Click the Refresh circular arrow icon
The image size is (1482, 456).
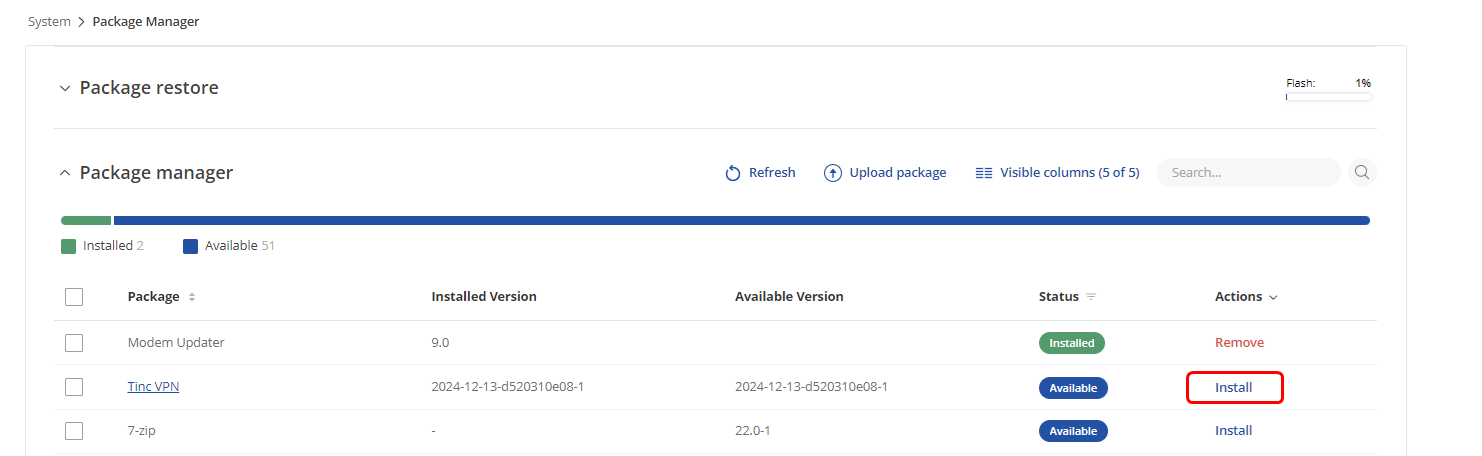[x=733, y=173]
